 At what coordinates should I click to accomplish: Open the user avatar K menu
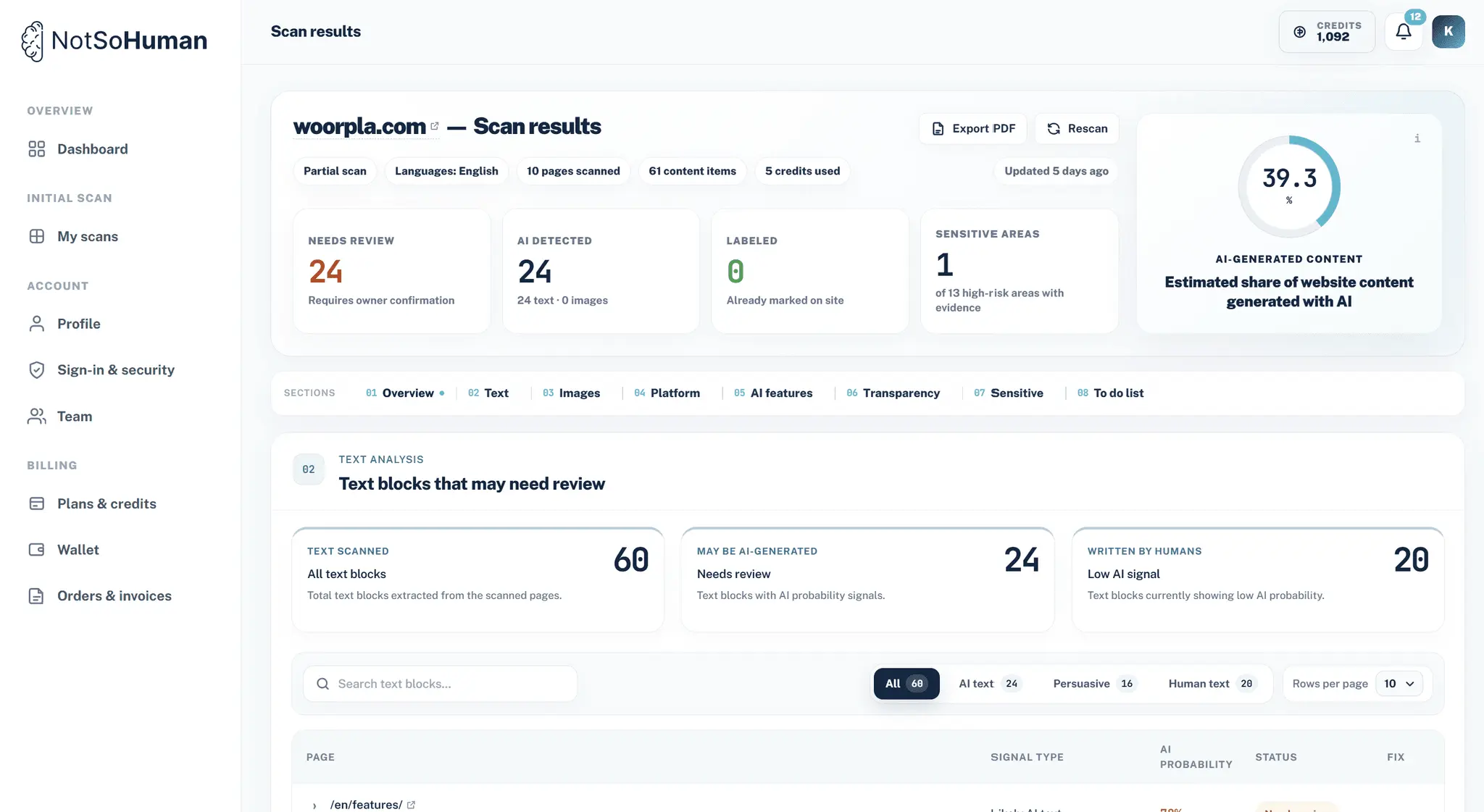click(x=1448, y=32)
